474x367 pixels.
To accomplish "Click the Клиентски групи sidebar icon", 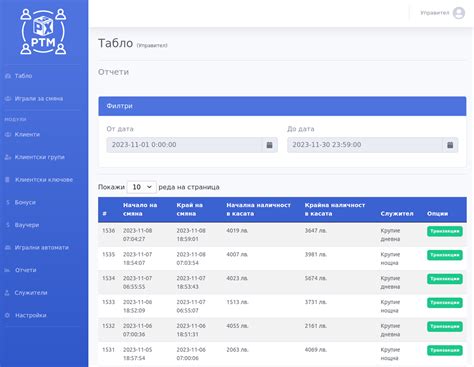I will tap(8, 157).
